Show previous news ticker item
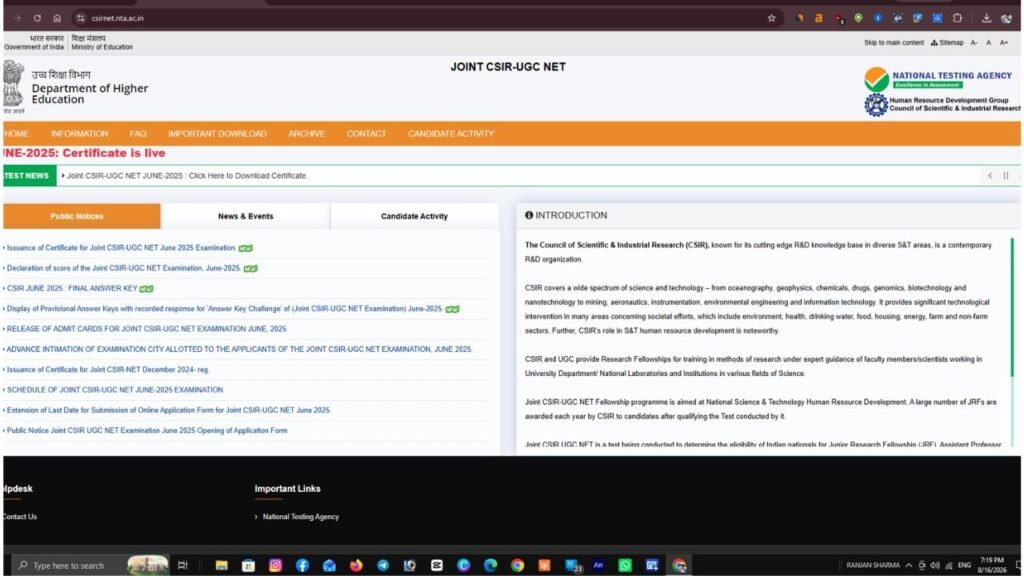Image resolution: width=1024 pixels, height=576 pixels. [x=990, y=176]
